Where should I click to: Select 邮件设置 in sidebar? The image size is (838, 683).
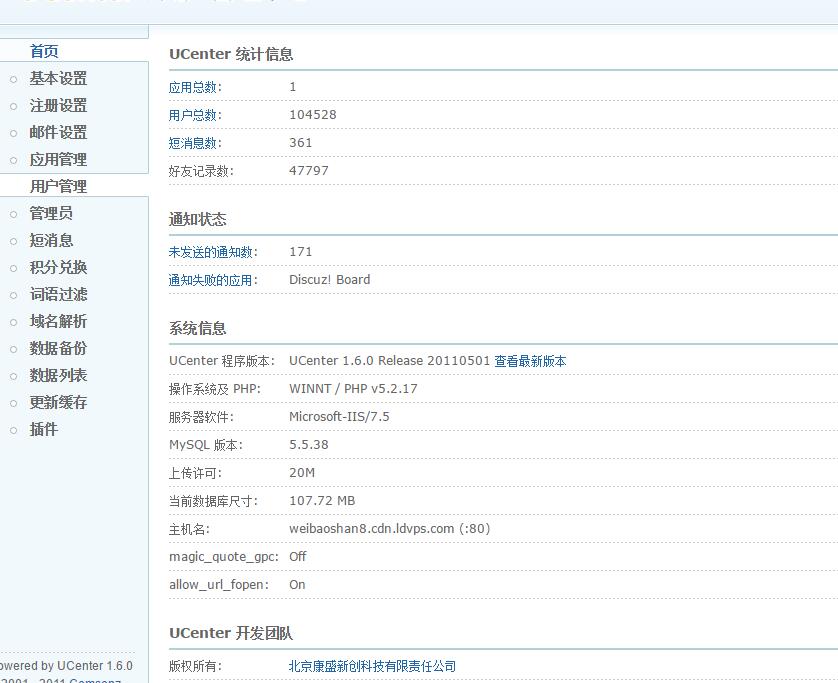coord(58,133)
